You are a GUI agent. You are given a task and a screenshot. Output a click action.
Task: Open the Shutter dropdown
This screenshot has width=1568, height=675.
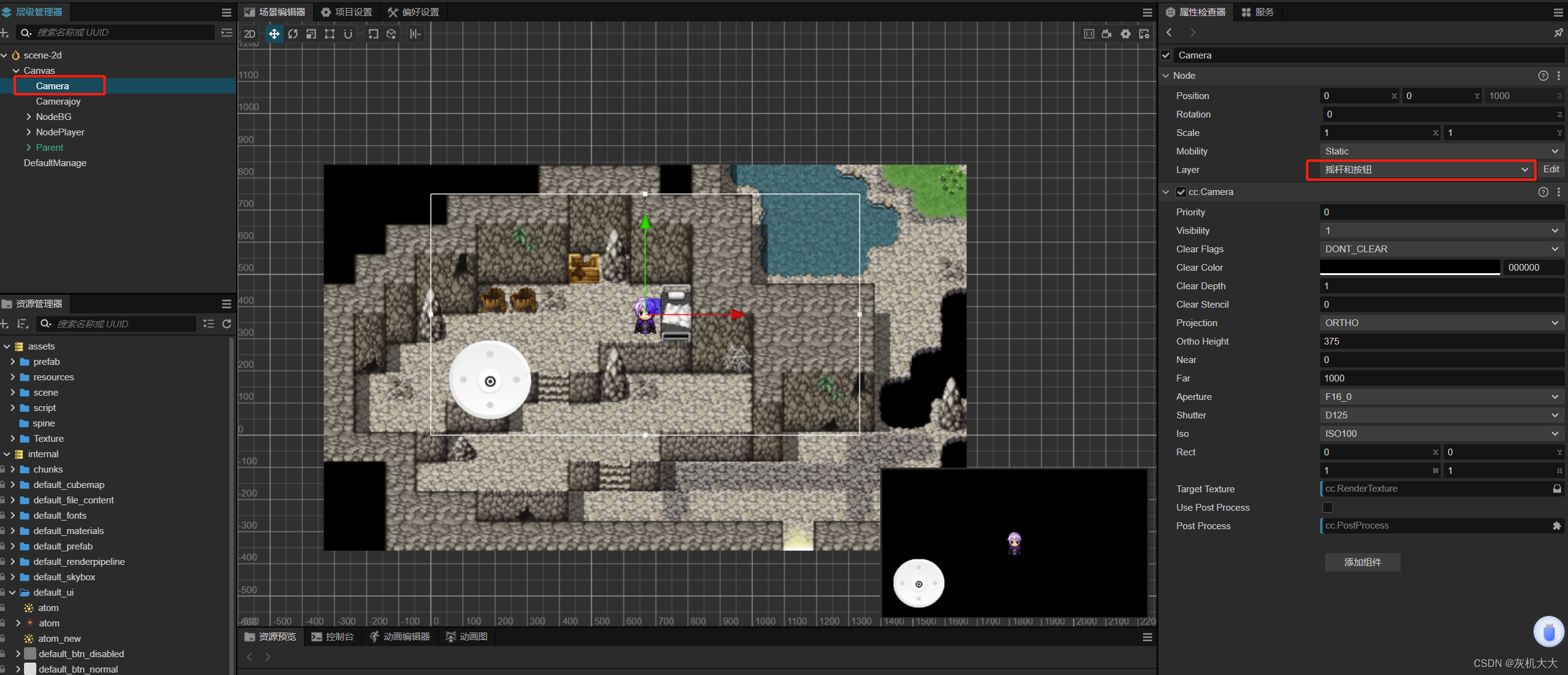[x=1442, y=415]
